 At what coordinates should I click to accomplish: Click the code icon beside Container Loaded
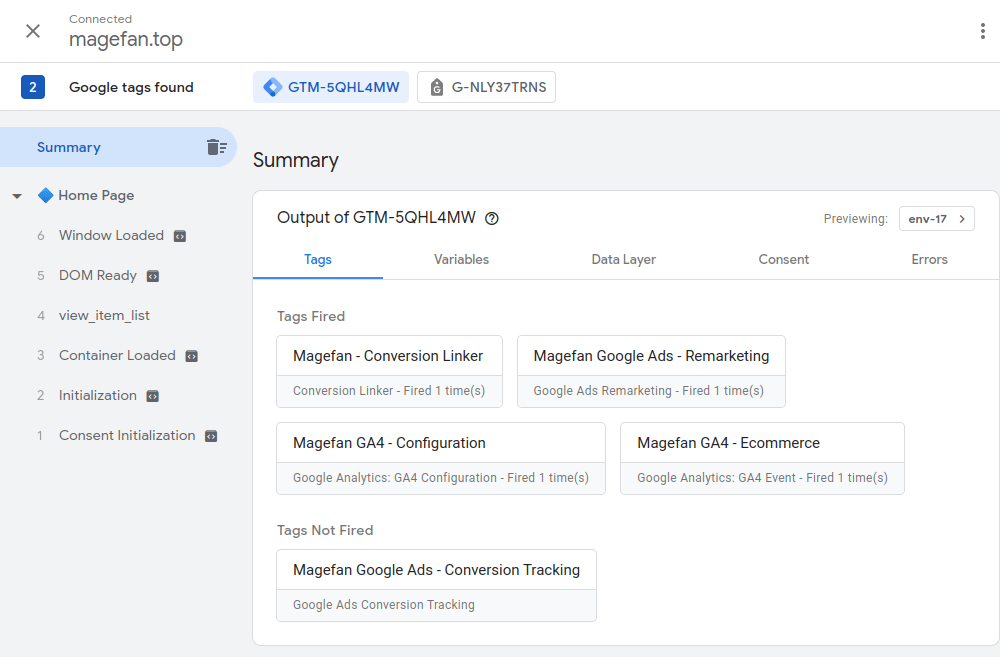191,357
